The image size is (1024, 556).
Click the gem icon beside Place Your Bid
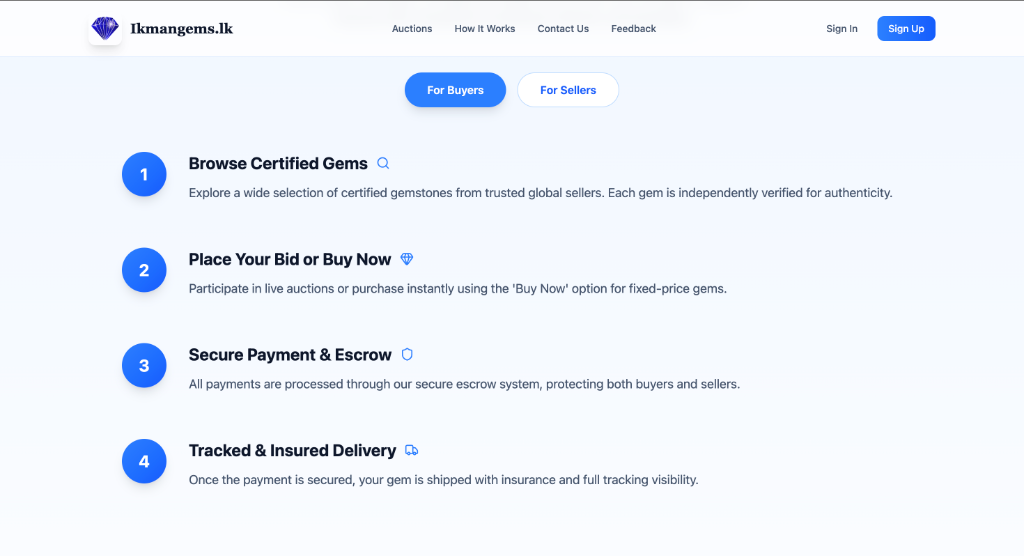(x=407, y=259)
